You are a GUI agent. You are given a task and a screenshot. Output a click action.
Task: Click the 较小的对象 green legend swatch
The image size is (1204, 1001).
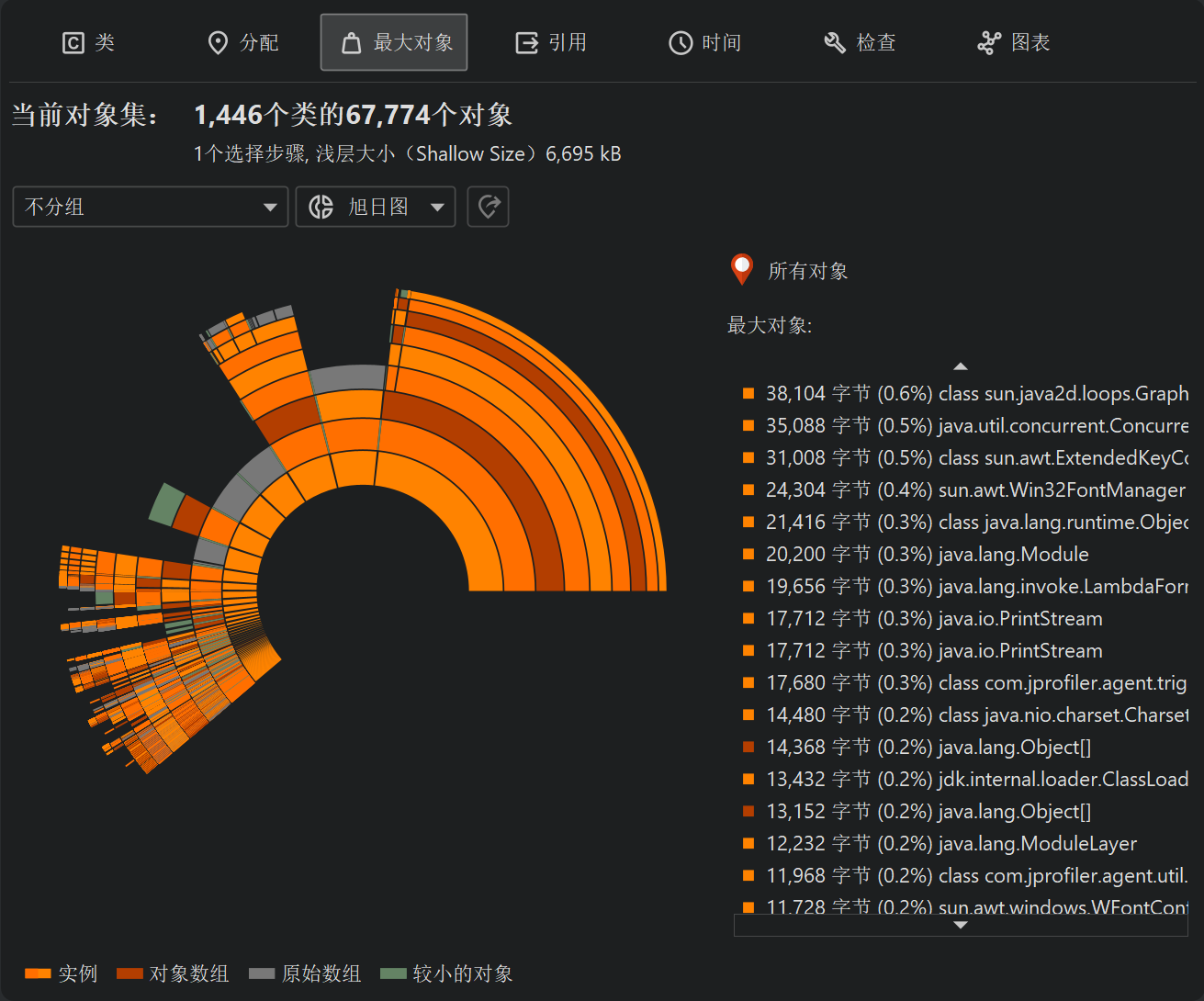tap(393, 973)
